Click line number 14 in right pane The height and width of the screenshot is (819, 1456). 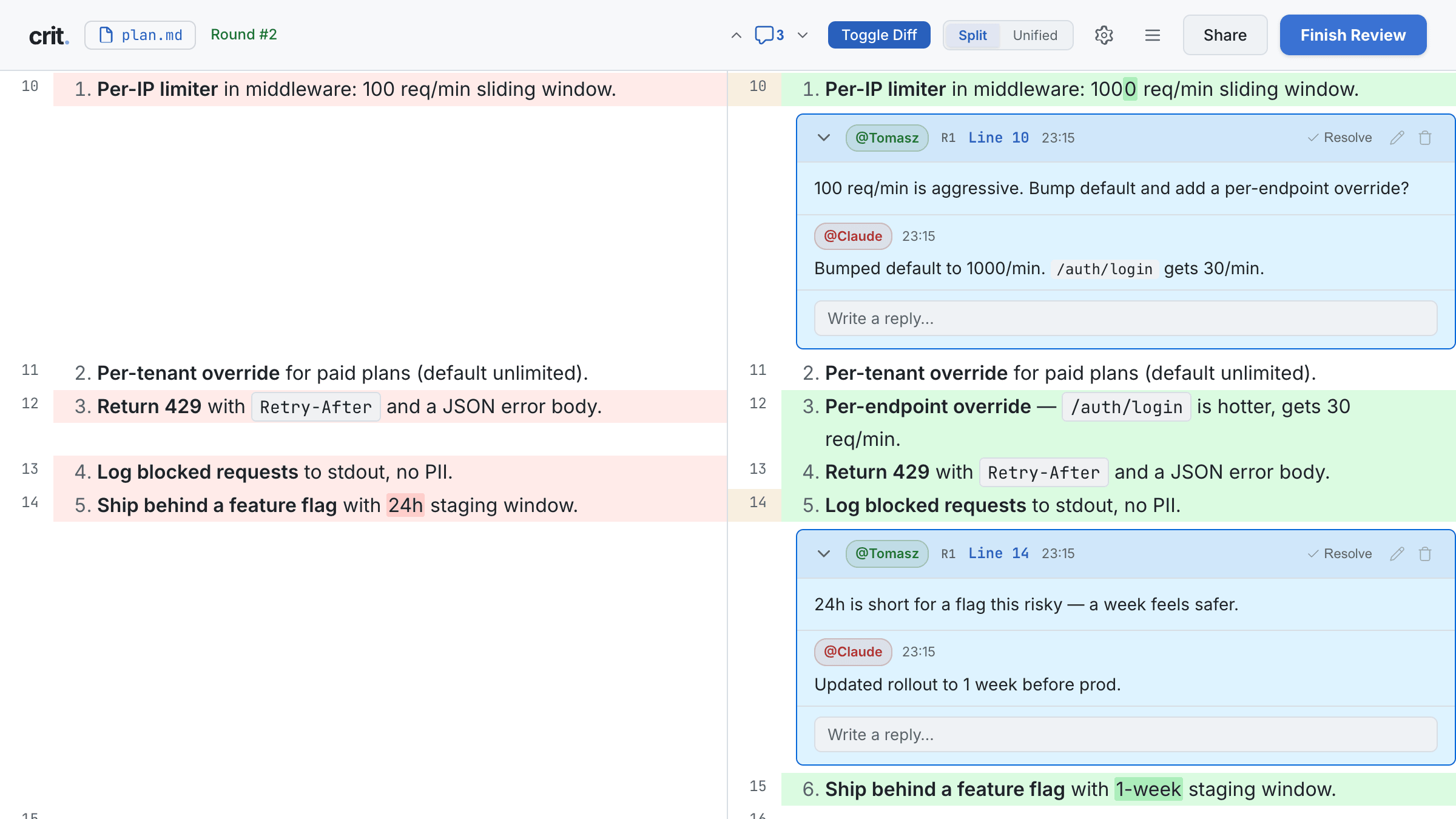pyautogui.click(x=758, y=502)
